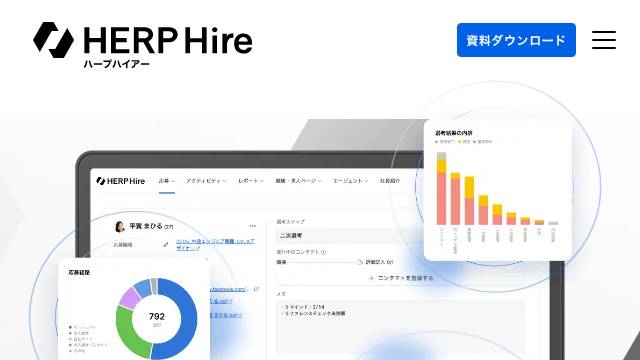Click the external link icon next to facebook link
Screen dimensions: 640x360
[256, 289]
